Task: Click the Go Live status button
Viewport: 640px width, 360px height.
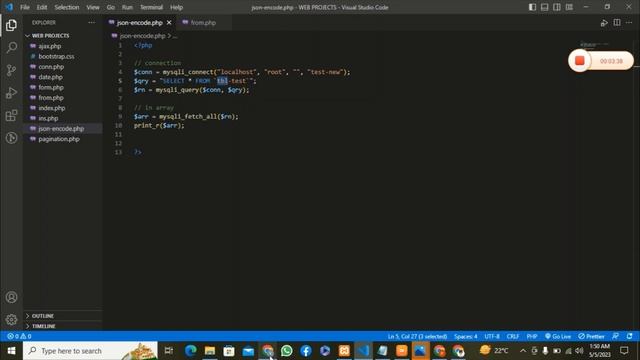Action: 558,336
